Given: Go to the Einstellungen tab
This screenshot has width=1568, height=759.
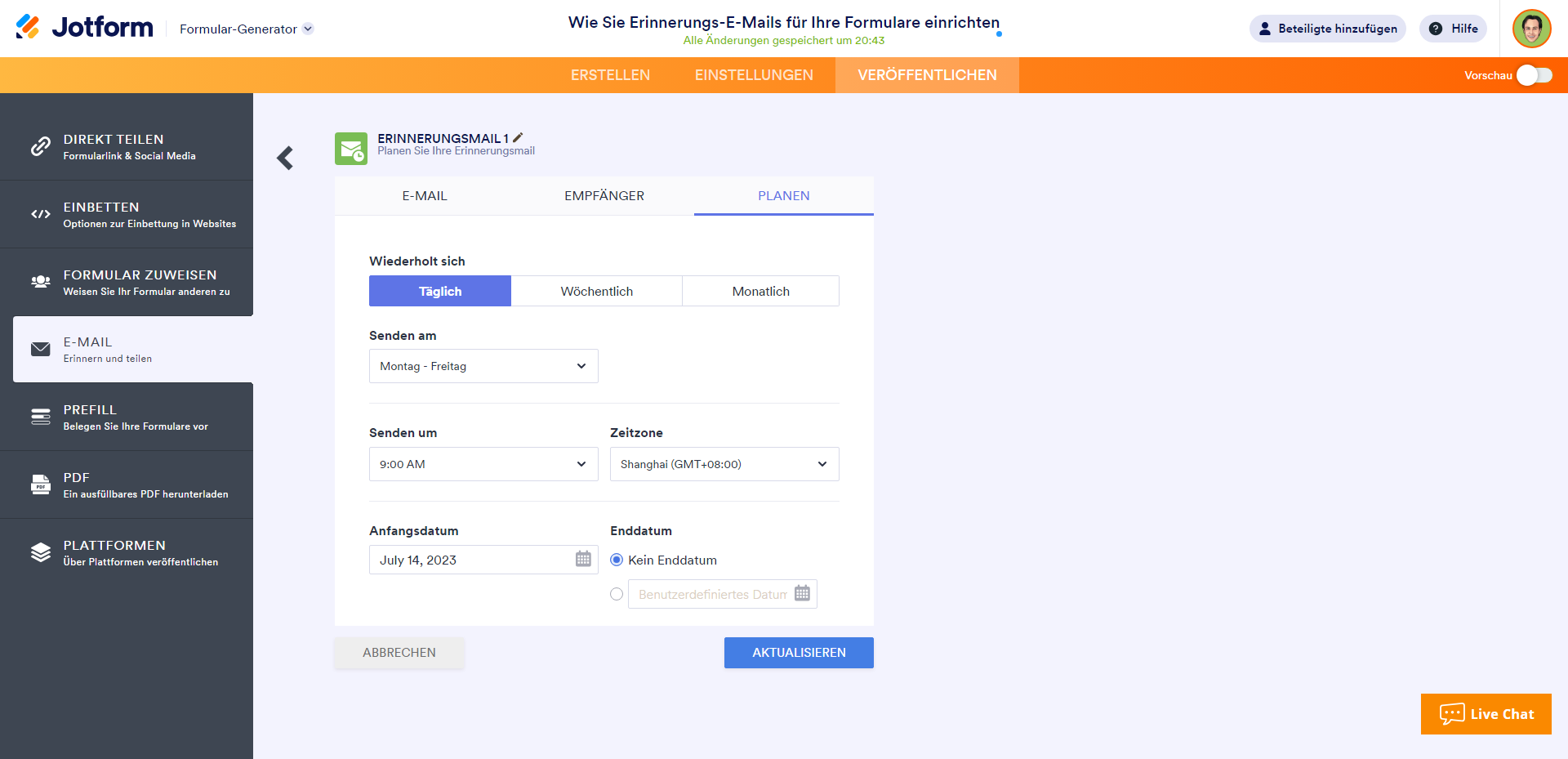Looking at the screenshot, I should [x=754, y=75].
